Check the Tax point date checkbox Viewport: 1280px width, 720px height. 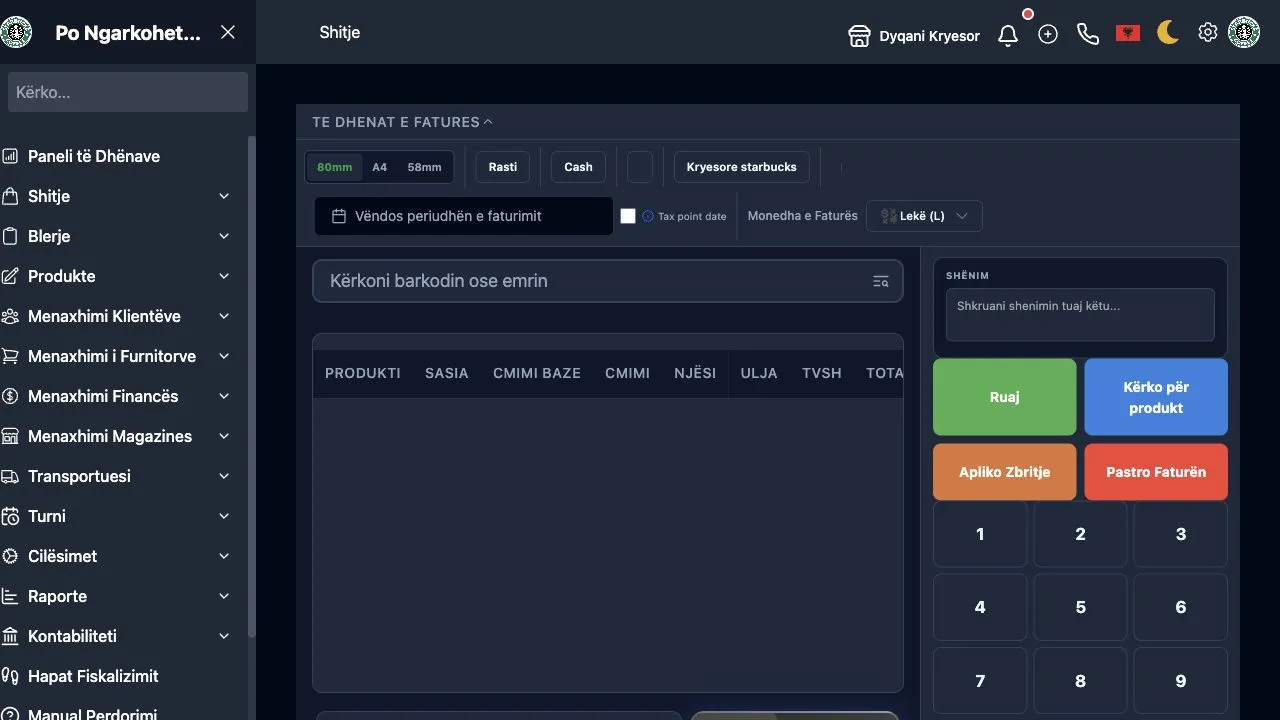coord(628,216)
